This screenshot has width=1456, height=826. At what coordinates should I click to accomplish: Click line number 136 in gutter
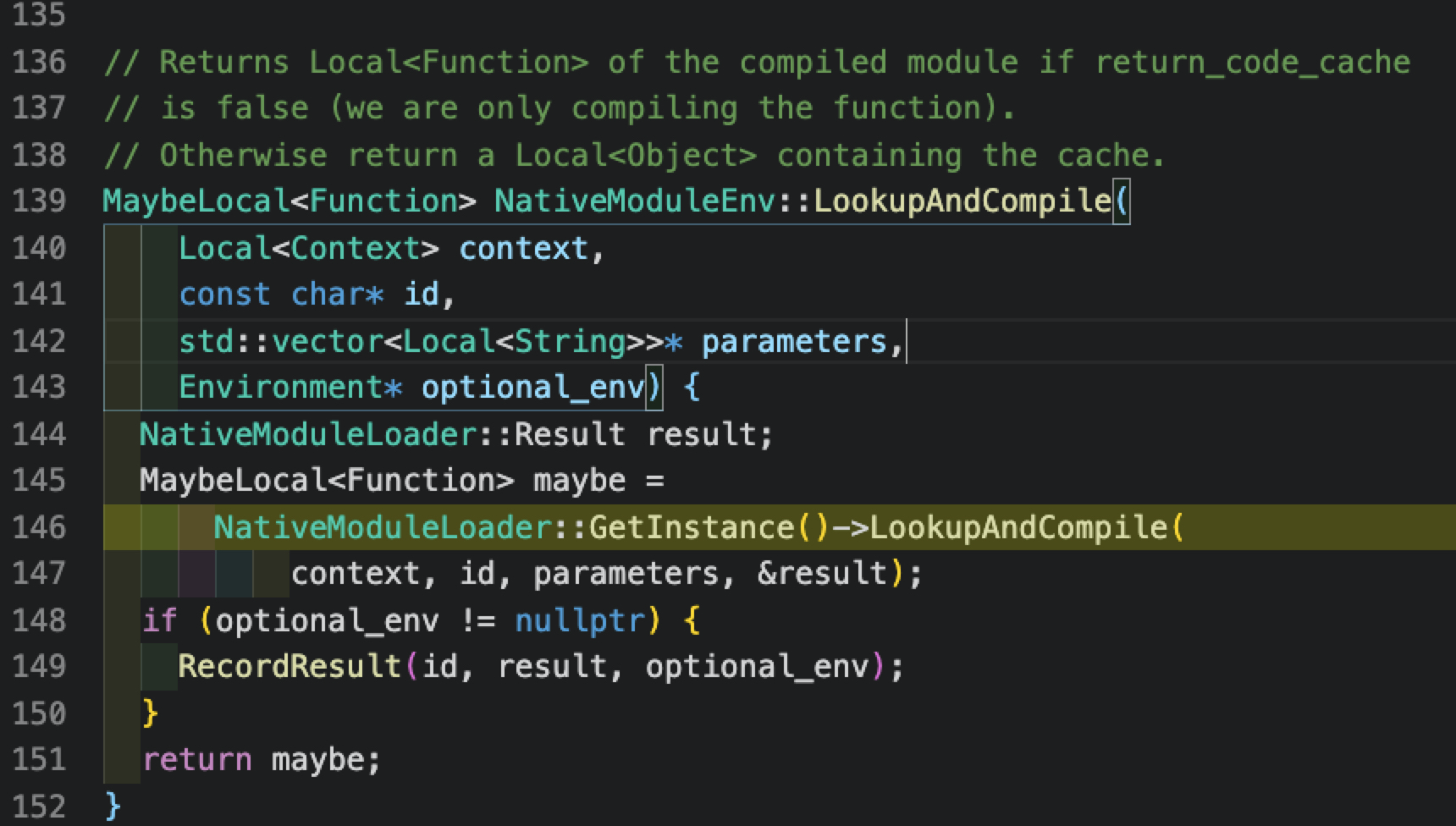tap(39, 62)
